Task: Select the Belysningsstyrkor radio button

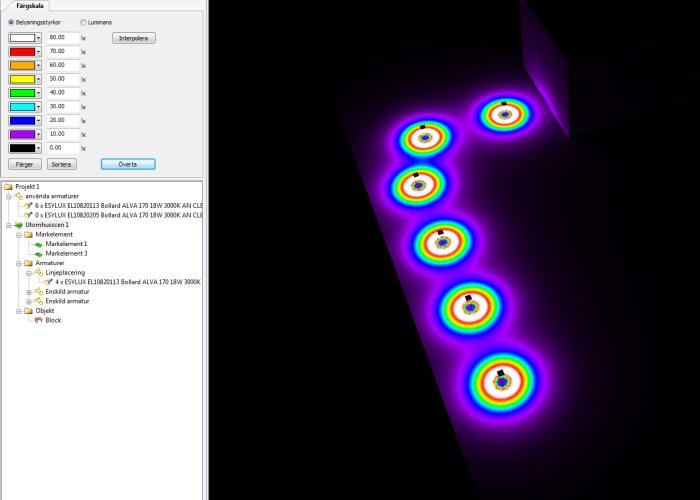Action: coord(11,22)
